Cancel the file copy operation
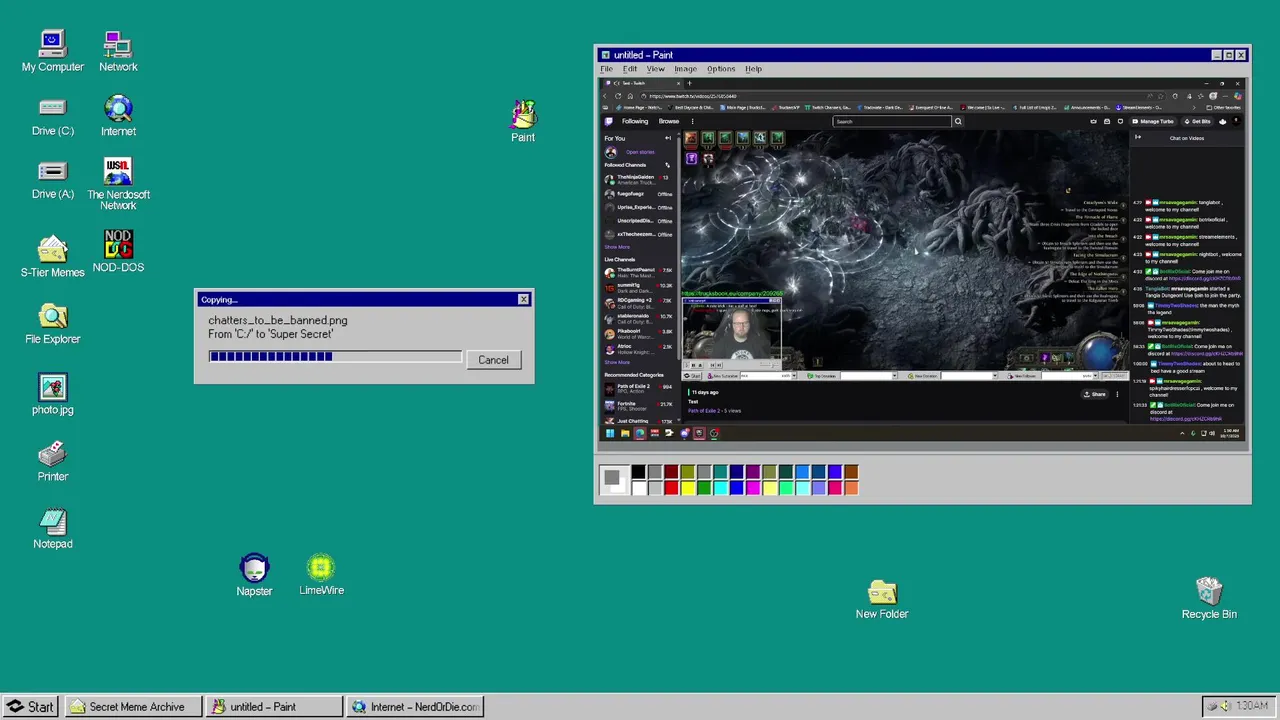Viewport: 1280px width, 720px height. [x=493, y=360]
